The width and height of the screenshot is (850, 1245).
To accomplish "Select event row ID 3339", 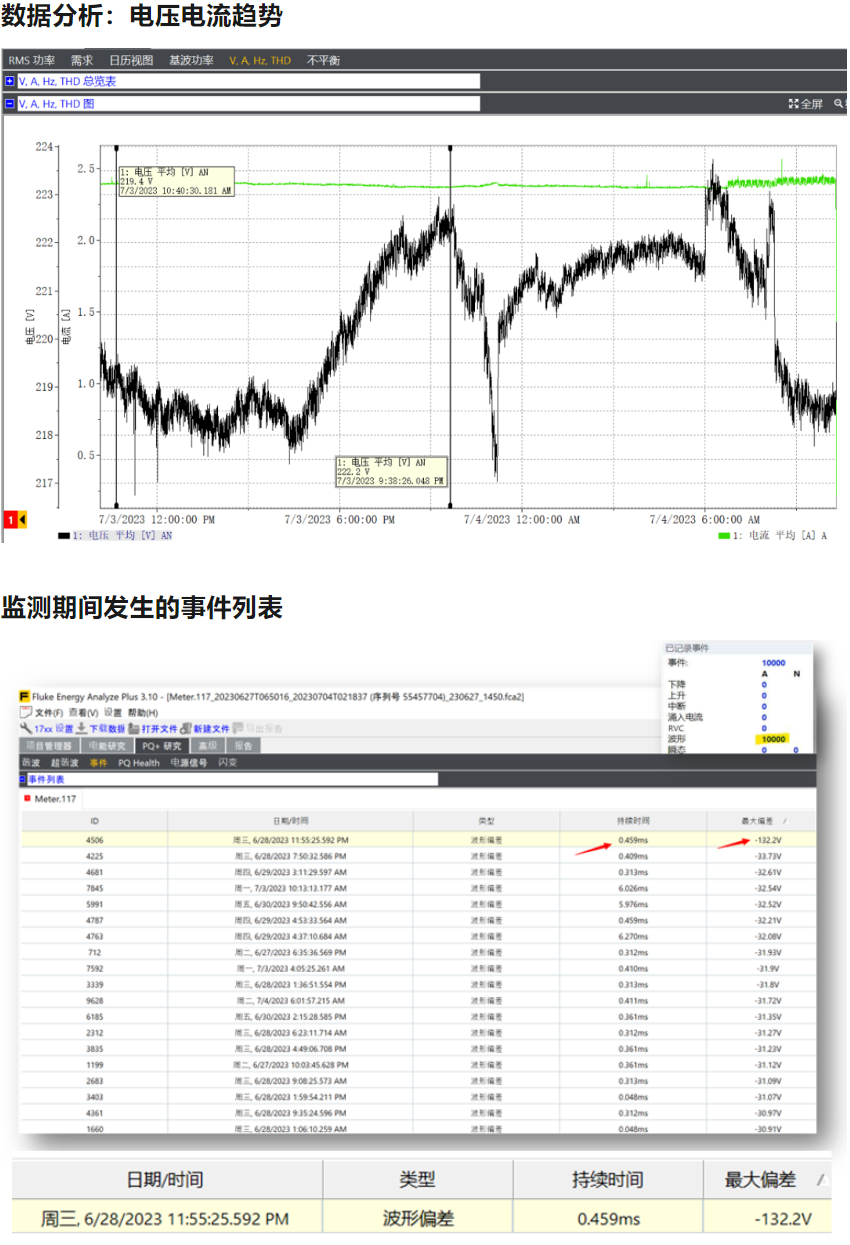I will (x=419, y=984).
